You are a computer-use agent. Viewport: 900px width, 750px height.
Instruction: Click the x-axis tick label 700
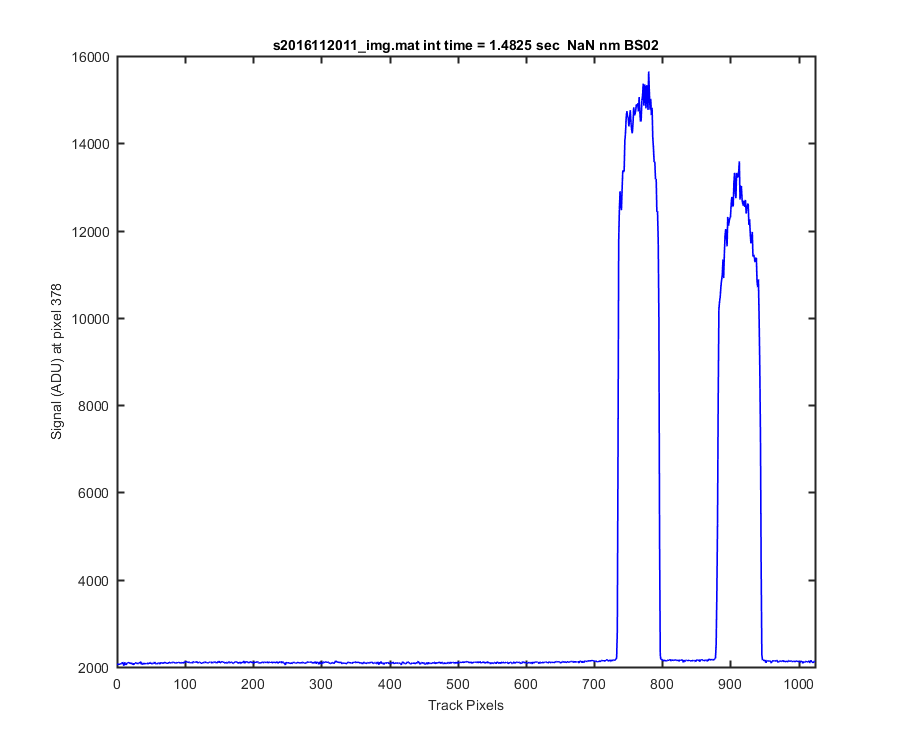click(594, 684)
